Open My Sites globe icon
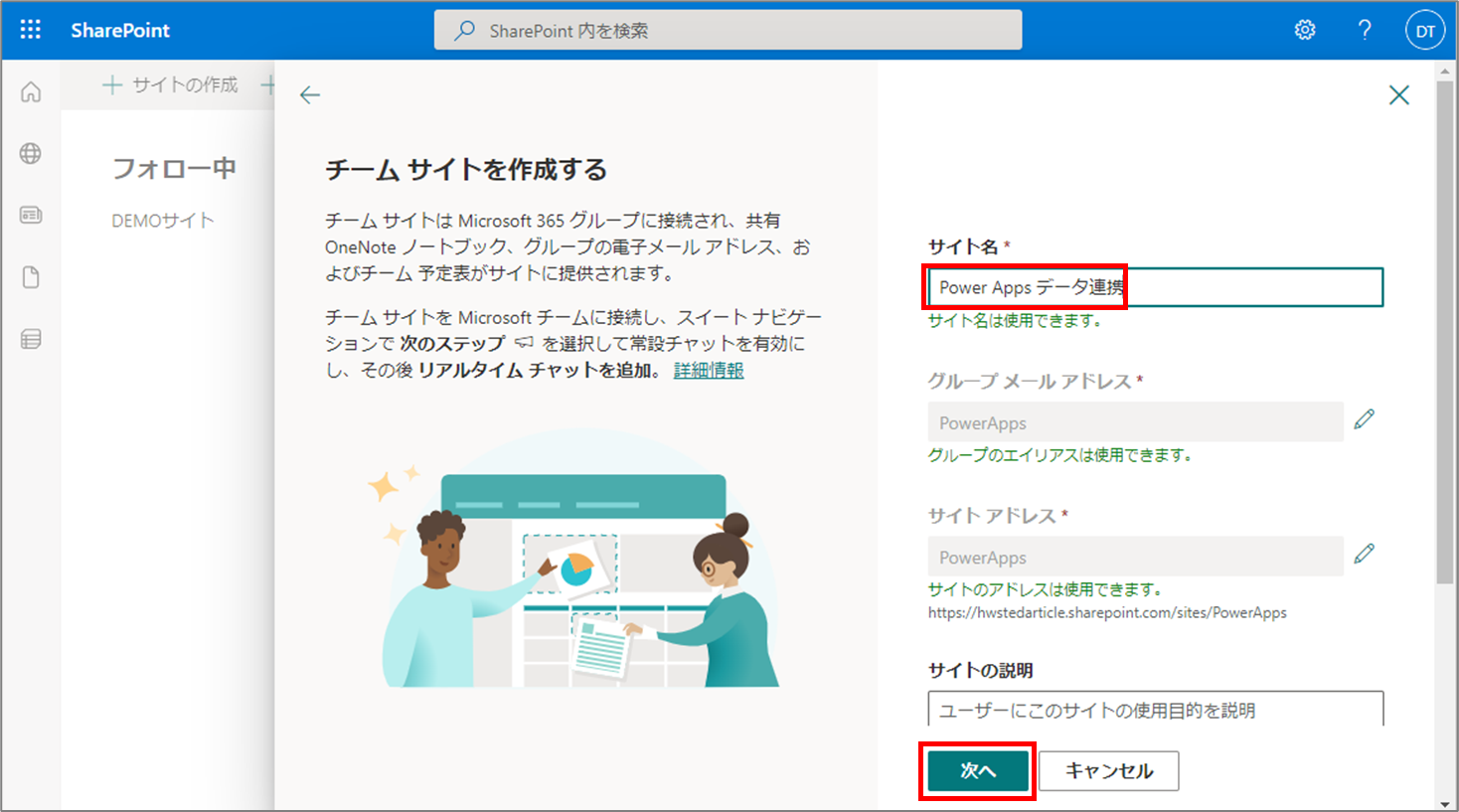1459x812 pixels. tap(31, 153)
